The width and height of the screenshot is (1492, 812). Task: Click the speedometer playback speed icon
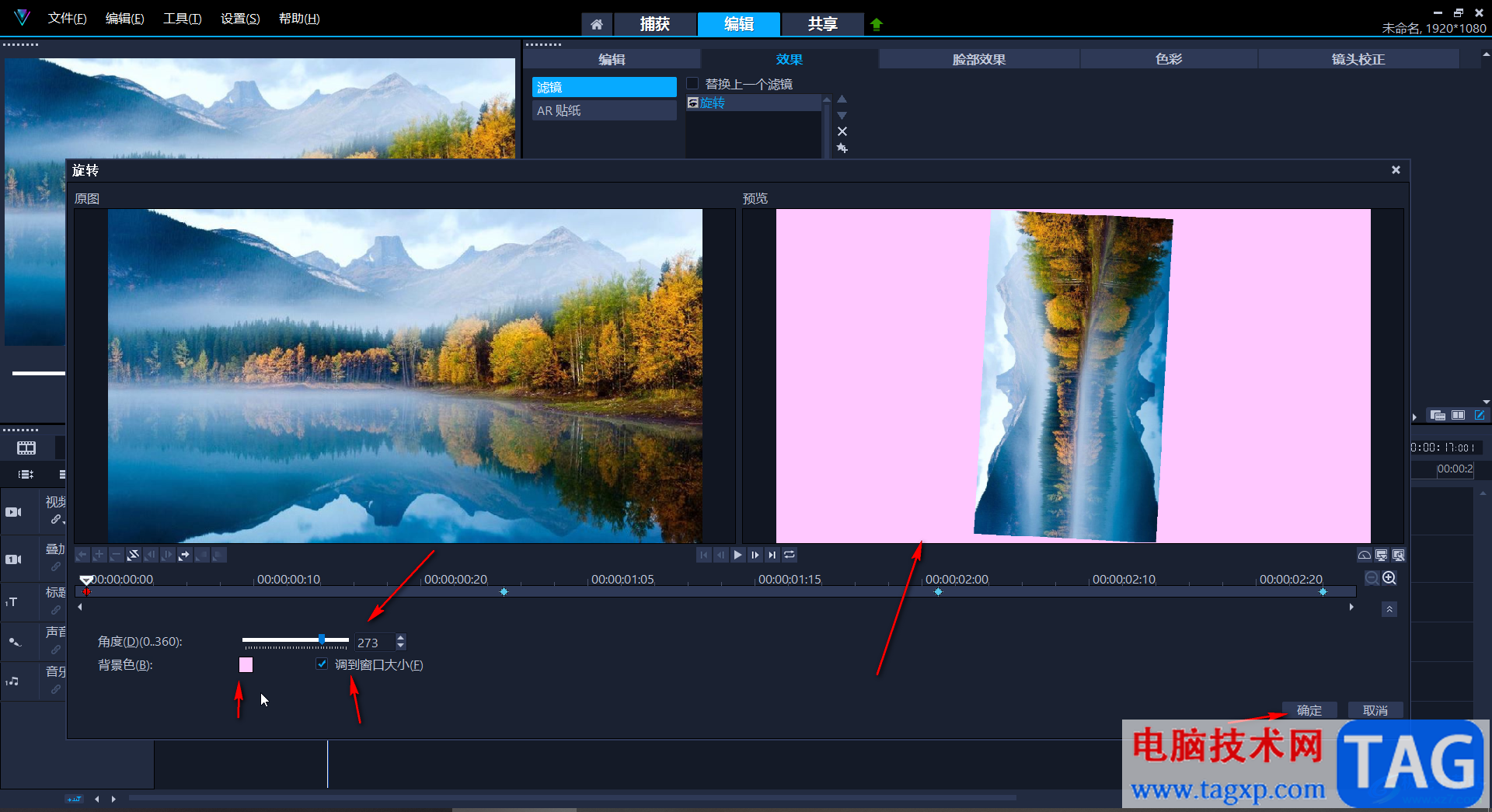(x=1364, y=555)
